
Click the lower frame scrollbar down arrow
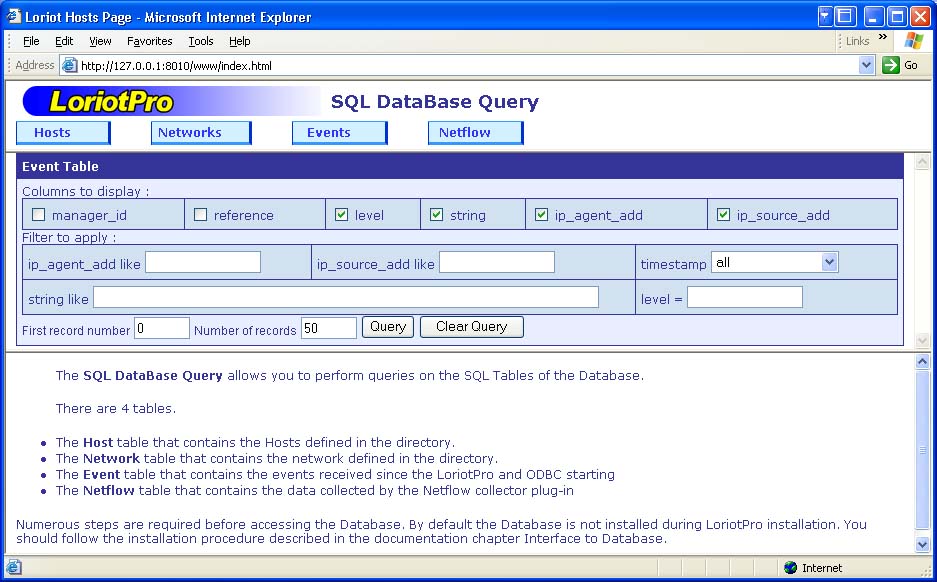click(922, 544)
